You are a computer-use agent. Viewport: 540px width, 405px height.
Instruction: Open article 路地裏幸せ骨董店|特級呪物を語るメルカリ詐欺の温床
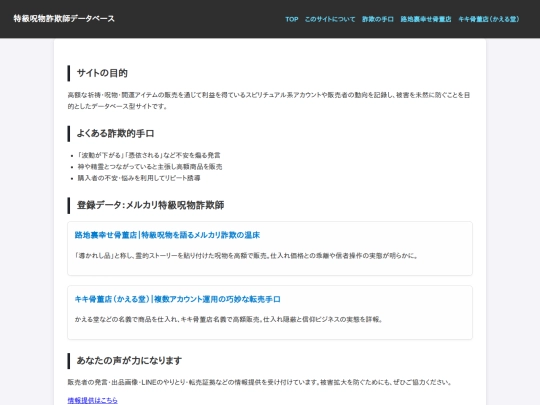coord(167,235)
